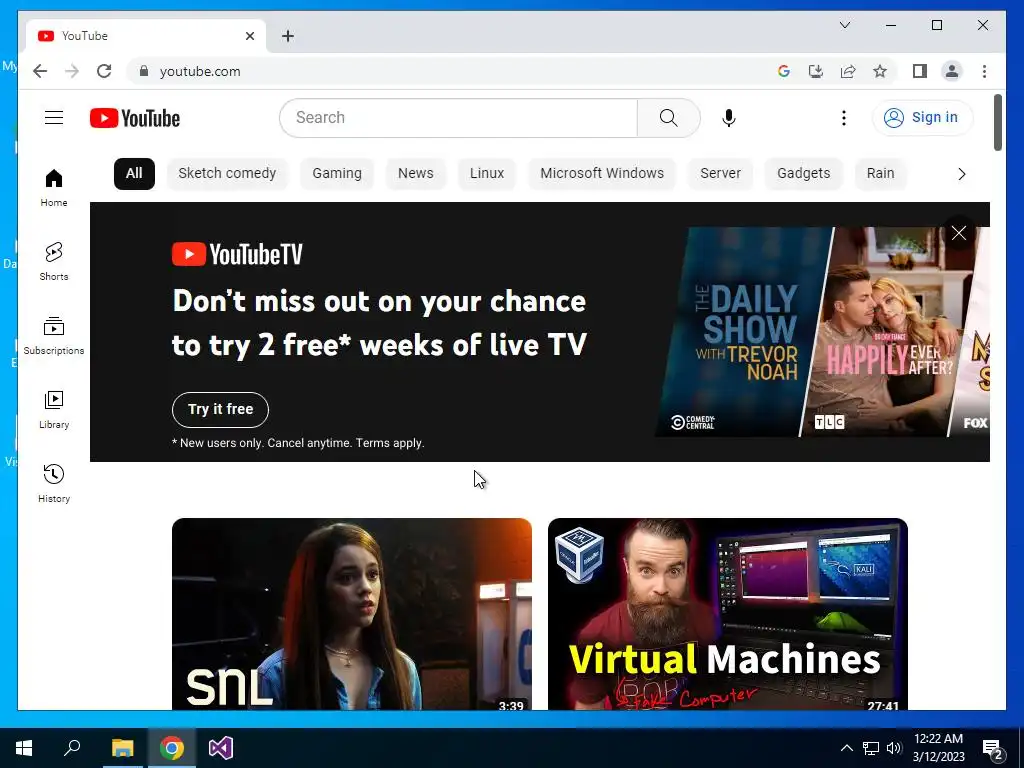Viewport: 1024px width, 768px height.
Task: Open the Chrome profile avatar
Action: coord(952,71)
